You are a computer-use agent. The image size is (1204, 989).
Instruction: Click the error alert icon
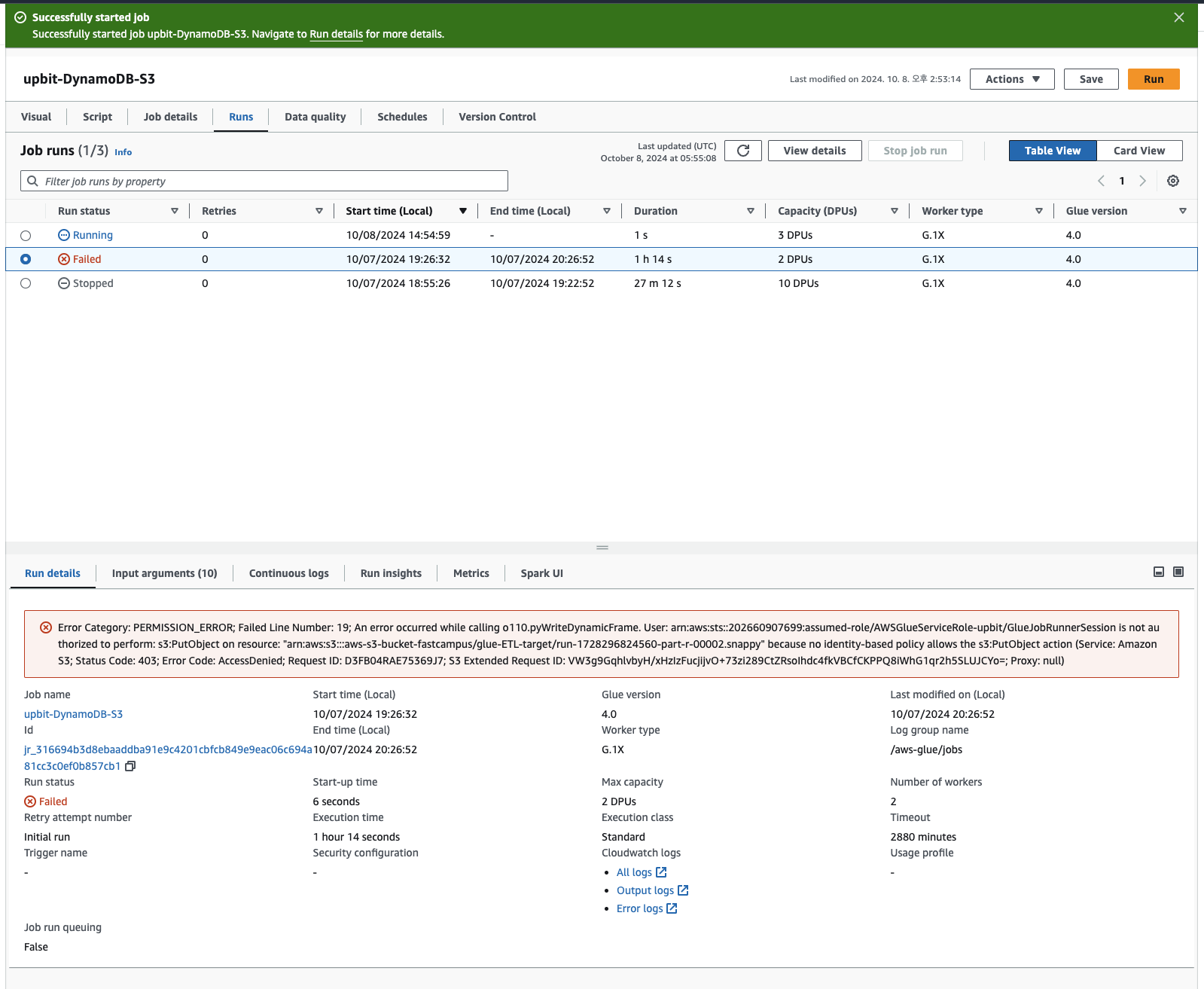[46, 627]
